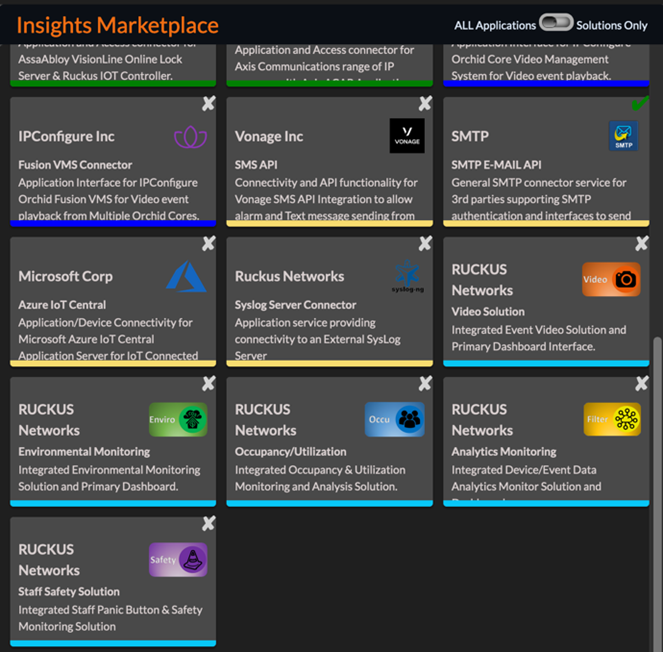Click the purple Safety cone icon
Screen dimensions: 663x652
[x=178, y=559]
